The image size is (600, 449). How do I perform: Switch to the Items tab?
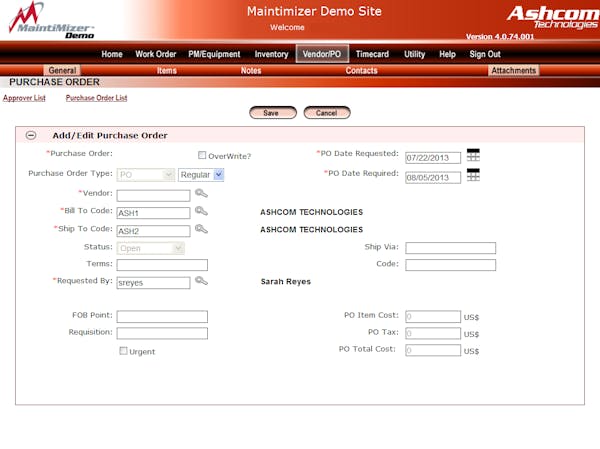[166, 70]
